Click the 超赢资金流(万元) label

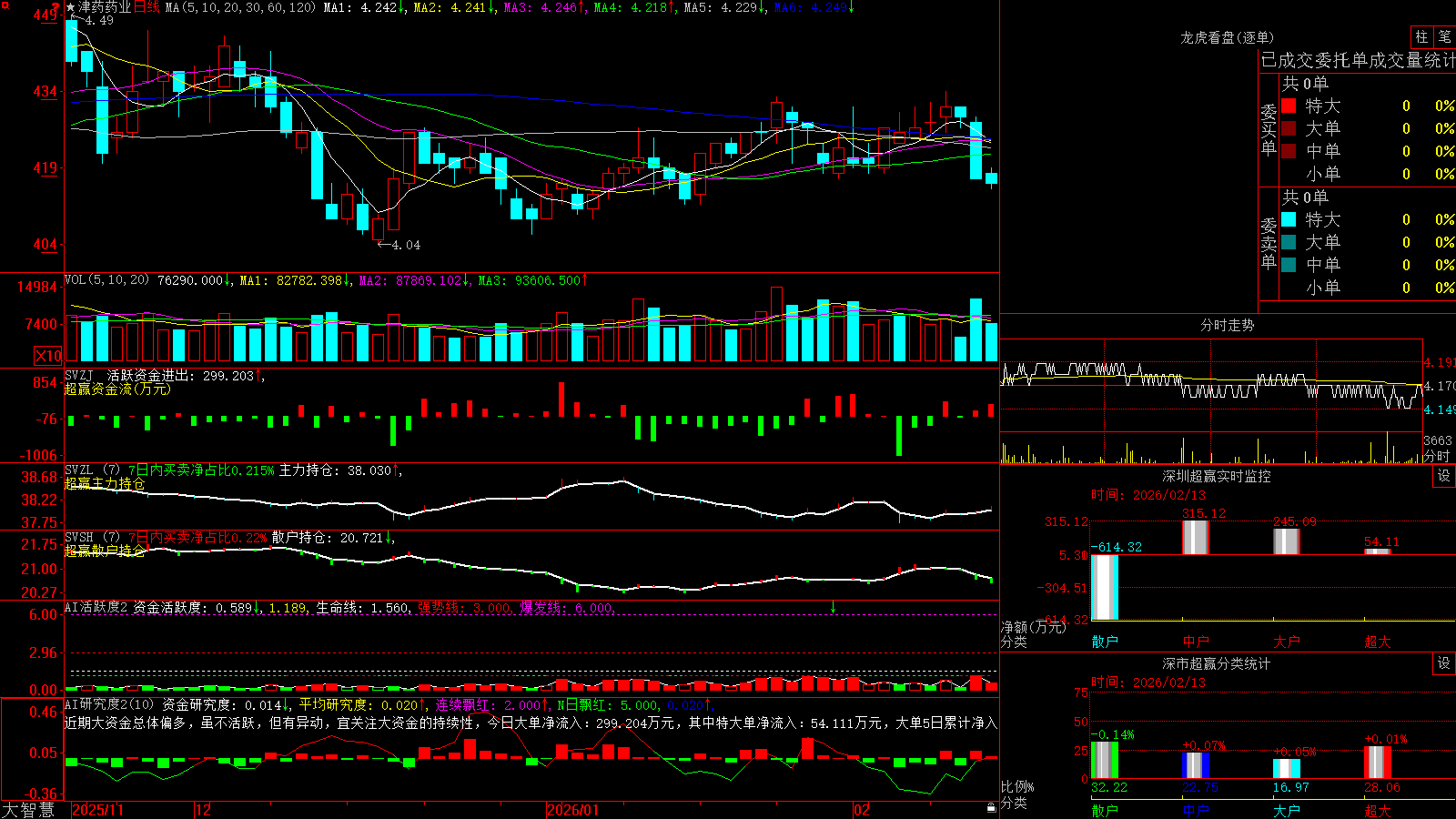click(117, 389)
